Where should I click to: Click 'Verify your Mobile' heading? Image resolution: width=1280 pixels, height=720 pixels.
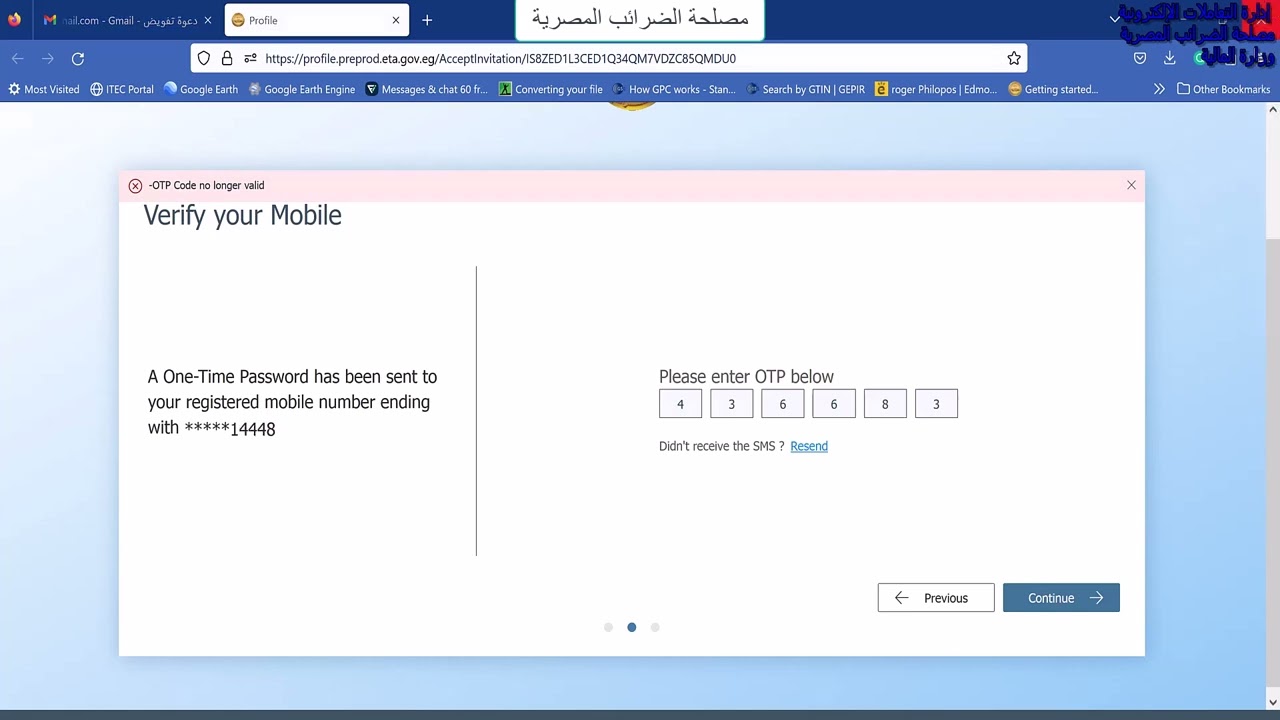[x=243, y=216]
